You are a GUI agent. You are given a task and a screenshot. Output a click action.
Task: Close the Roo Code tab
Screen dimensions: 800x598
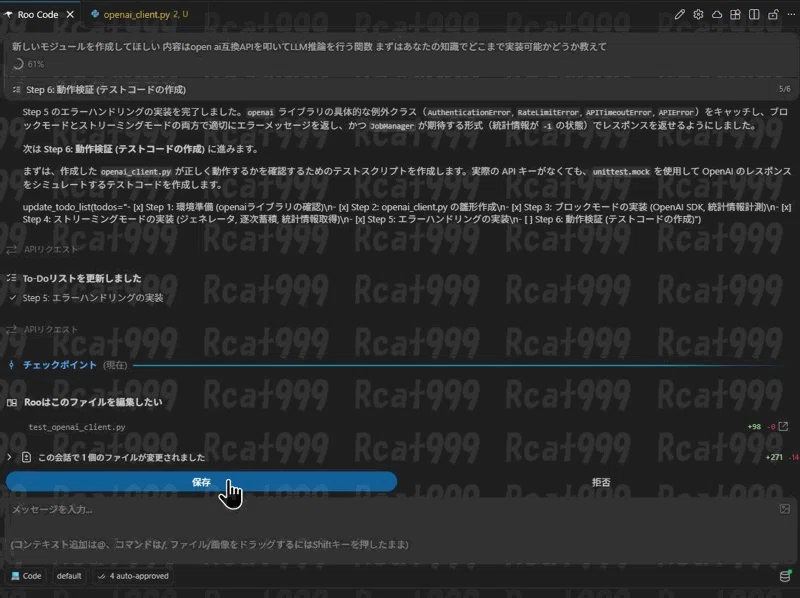tap(70, 14)
